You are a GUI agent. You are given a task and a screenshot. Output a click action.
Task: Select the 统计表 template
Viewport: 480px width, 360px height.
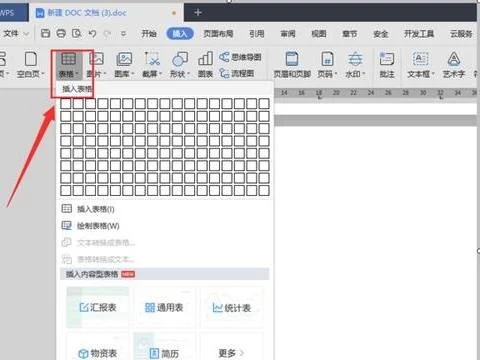[232, 307]
